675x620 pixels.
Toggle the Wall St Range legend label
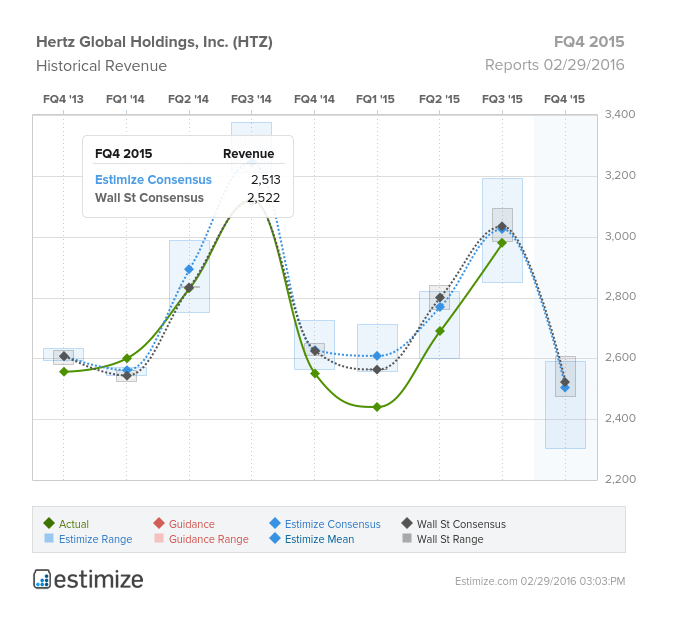click(450, 539)
